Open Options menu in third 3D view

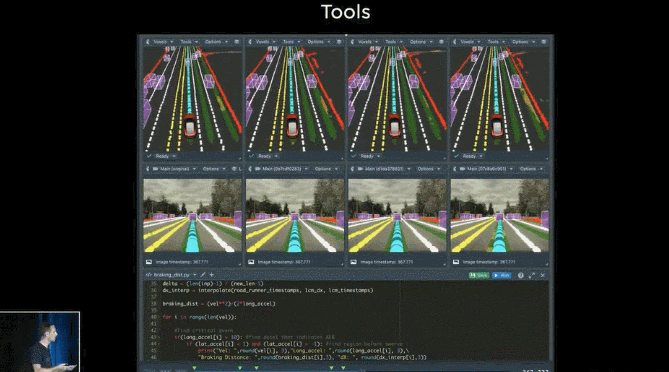point(421,42)
